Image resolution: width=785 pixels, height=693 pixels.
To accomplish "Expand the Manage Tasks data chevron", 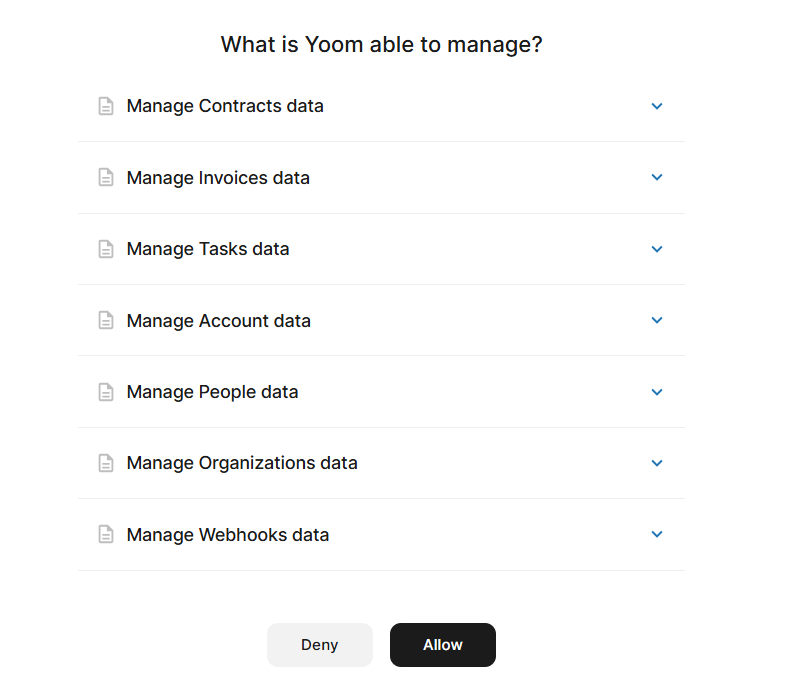I will click(x=657, y=249).
